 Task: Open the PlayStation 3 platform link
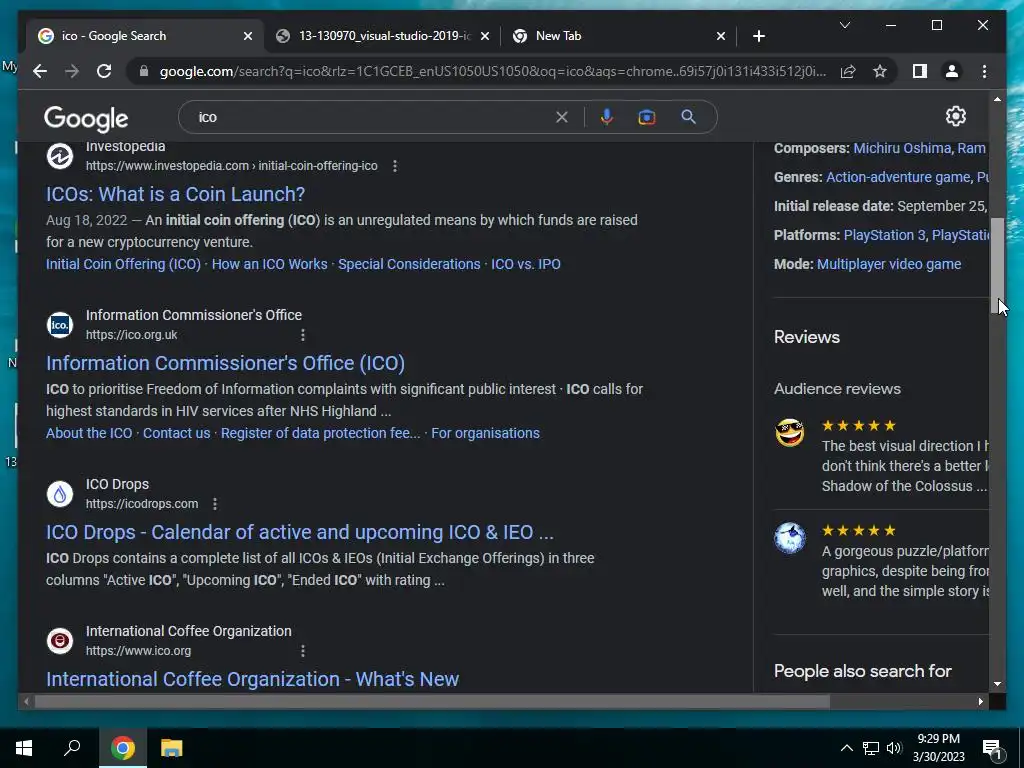pyautogui.click(x=884, y=235)
